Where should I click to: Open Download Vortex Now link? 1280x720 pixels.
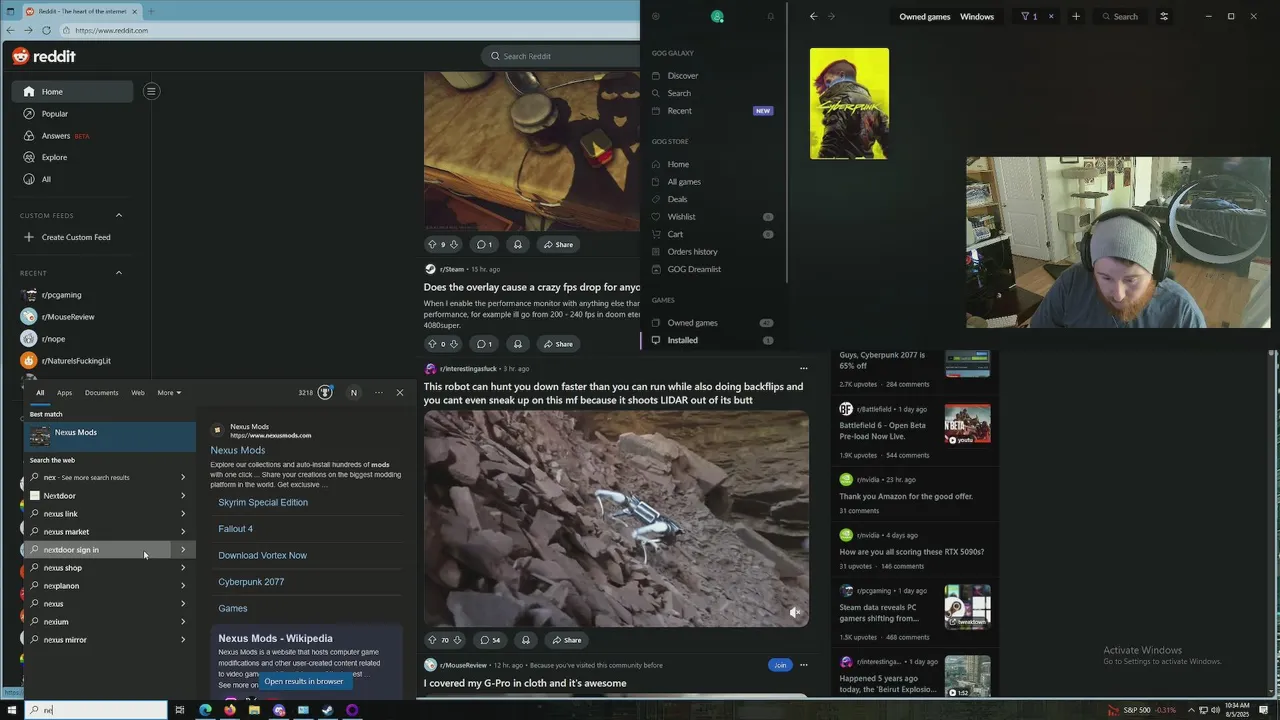point(262,556)
